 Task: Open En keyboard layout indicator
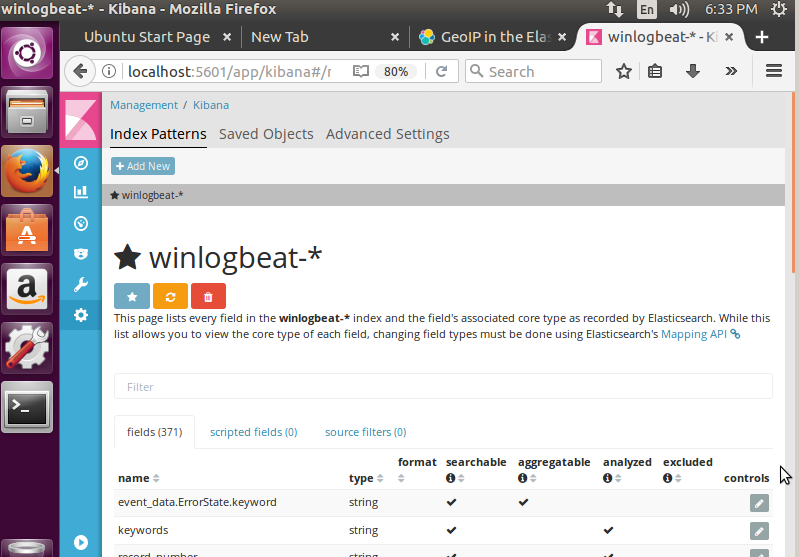tap(647, 9)
